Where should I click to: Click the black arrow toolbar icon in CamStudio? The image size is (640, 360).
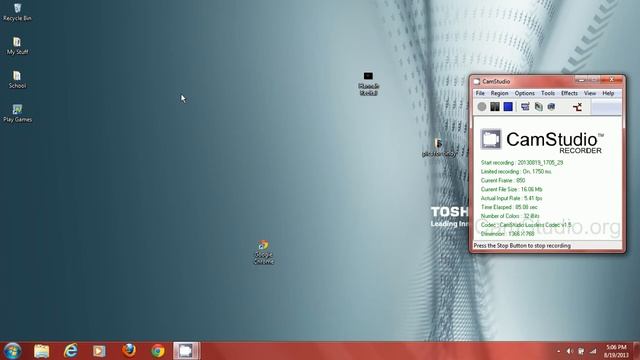click(x=577, y=107)
